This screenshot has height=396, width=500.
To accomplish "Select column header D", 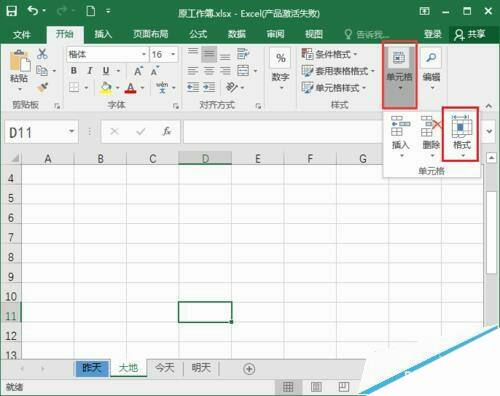I will [x=205, y=159].
